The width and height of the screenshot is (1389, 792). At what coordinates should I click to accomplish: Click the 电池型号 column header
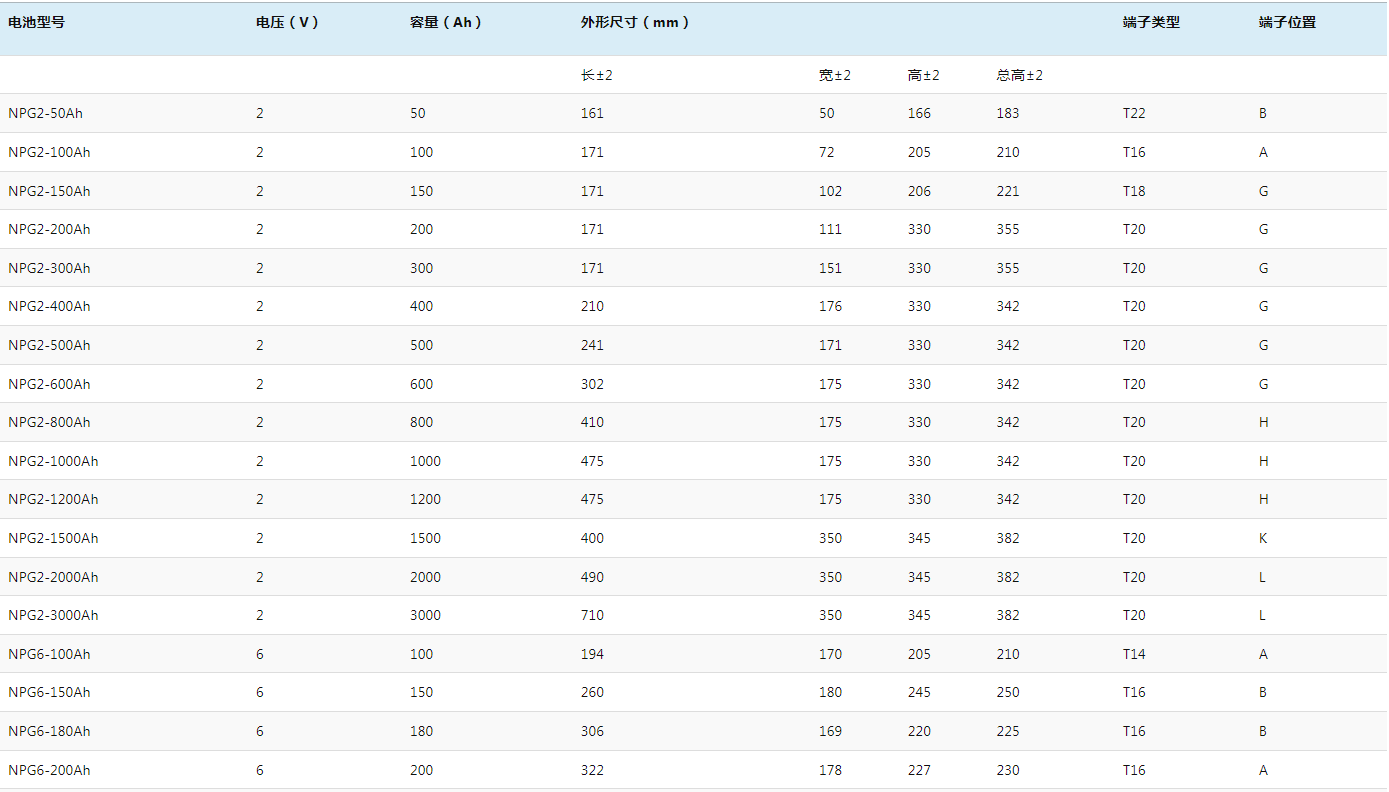pyautogui.click(x=37, y=22)
